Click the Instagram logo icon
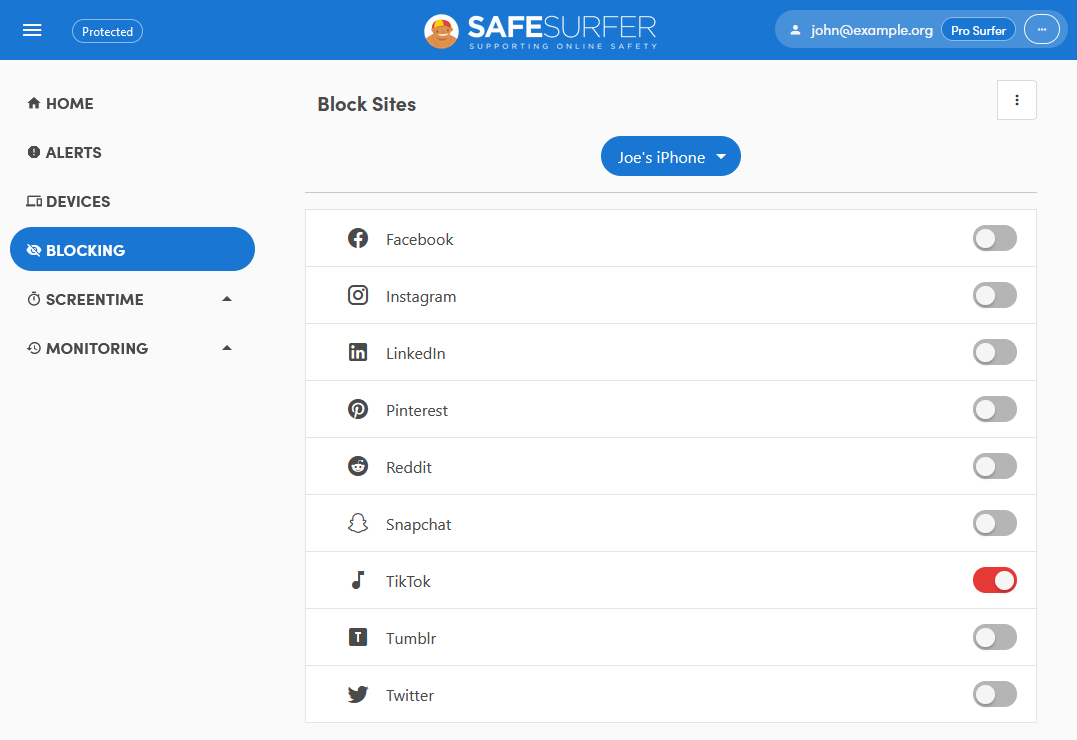 click(x=358, y=295)
